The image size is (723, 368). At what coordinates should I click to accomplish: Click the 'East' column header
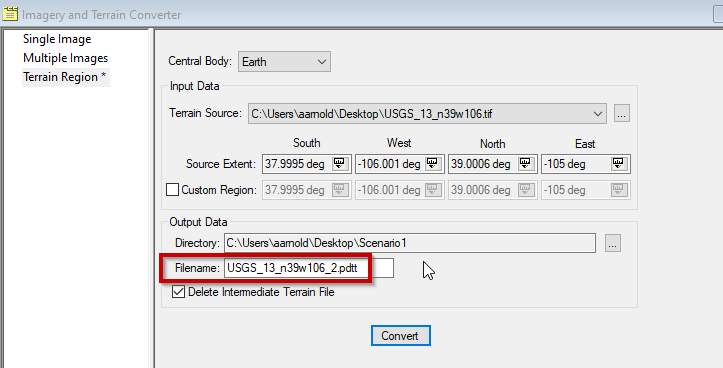585,143
